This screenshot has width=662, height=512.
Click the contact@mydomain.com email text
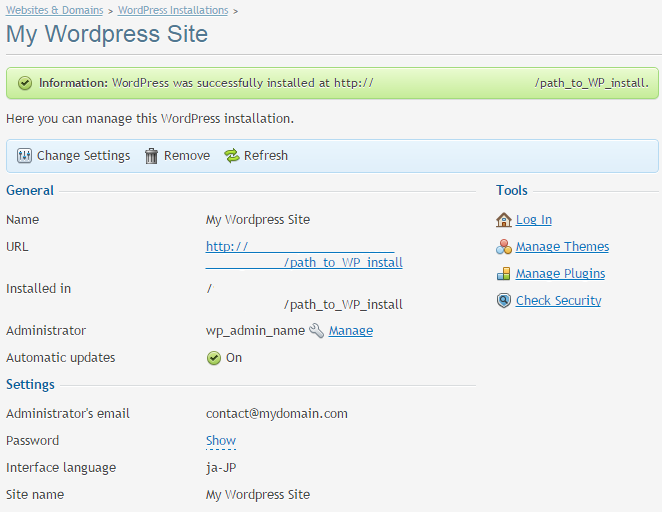coord(277,414)
